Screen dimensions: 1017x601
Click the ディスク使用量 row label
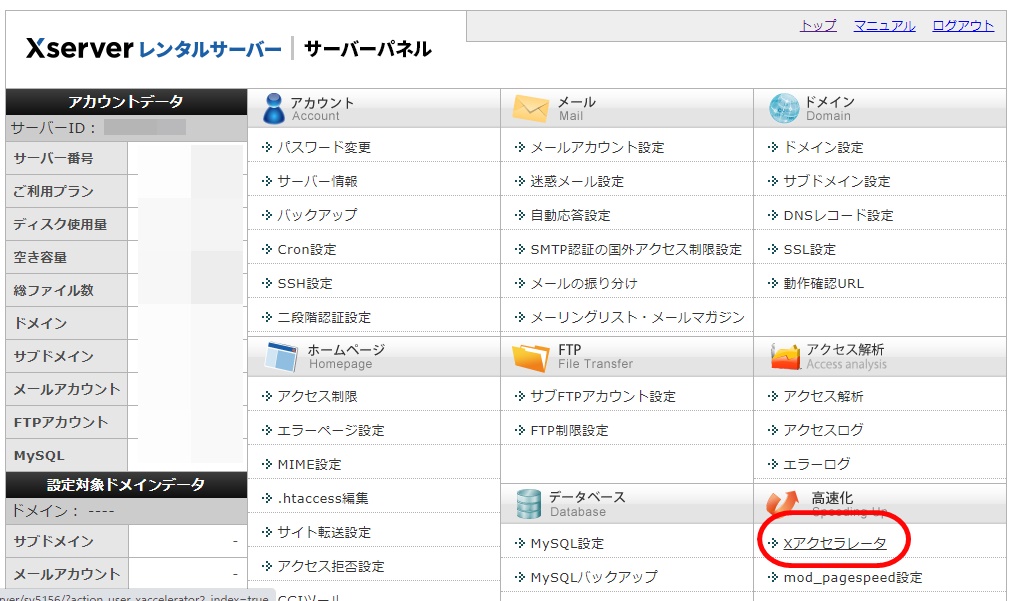click(x=60, y=224)
